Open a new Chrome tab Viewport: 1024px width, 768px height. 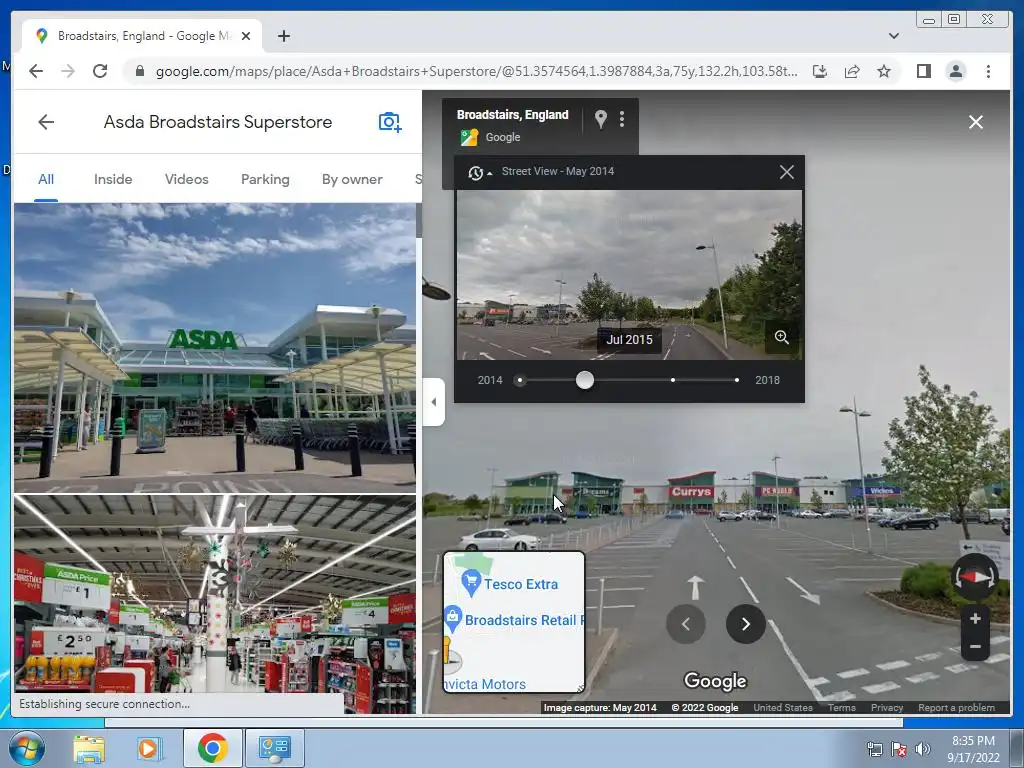[x=283, y=36]
